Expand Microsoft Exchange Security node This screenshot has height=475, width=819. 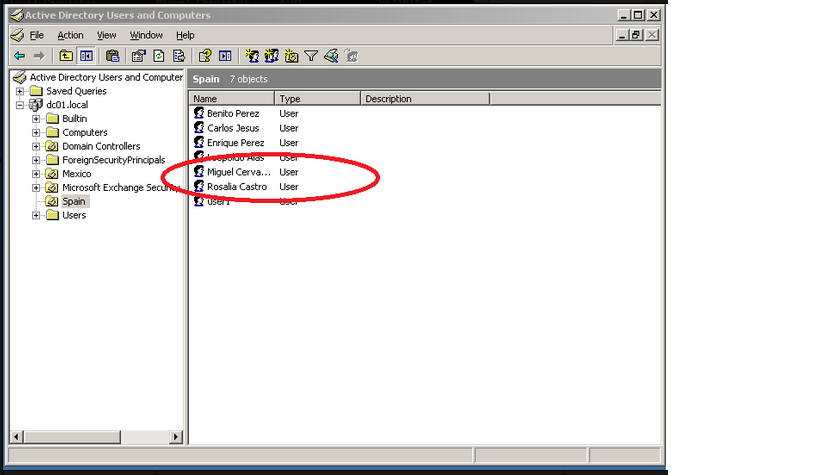click(x=36, y=188)
